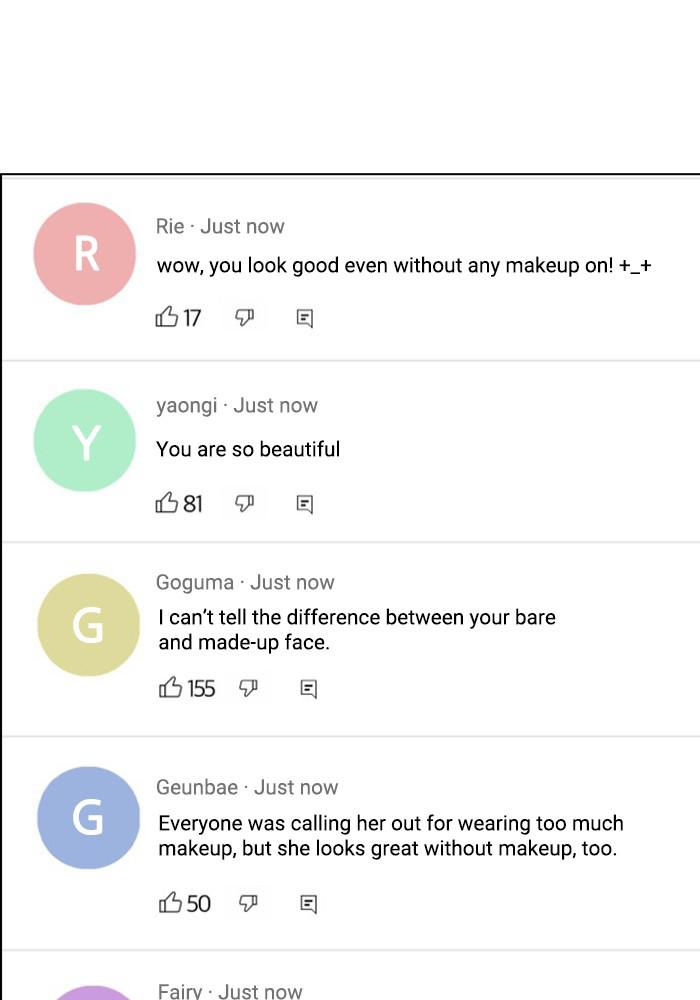
Task: Click the username yaongi
Action: pyautogui.click(x=186, y=406)
